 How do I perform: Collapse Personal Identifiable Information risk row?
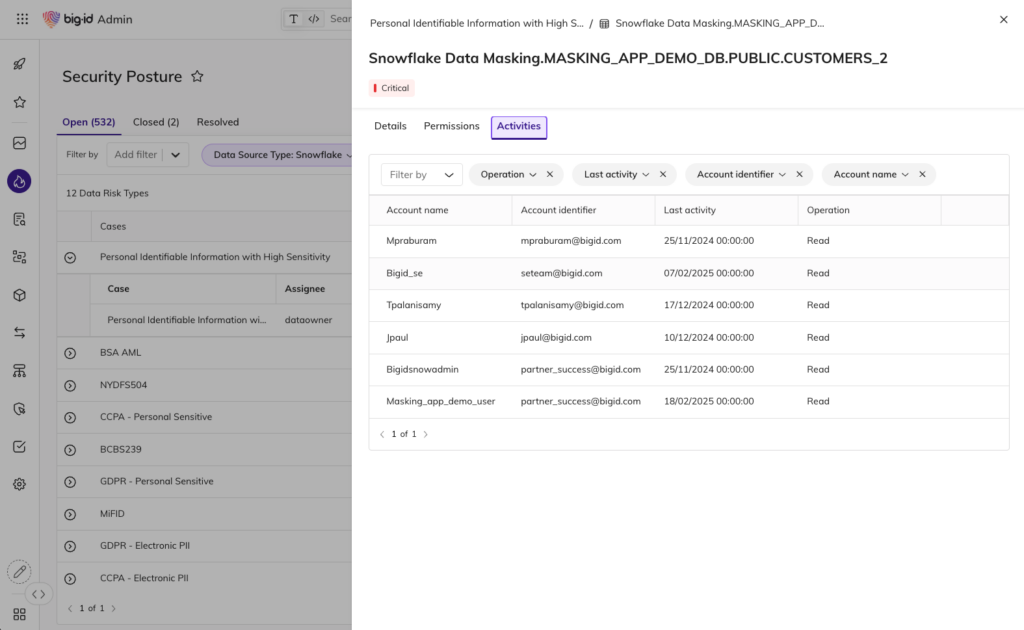point(70,257)
